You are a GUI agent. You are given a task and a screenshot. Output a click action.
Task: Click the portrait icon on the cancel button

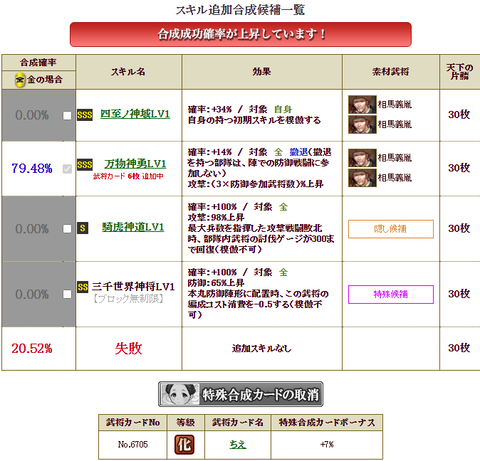[180, 394]
